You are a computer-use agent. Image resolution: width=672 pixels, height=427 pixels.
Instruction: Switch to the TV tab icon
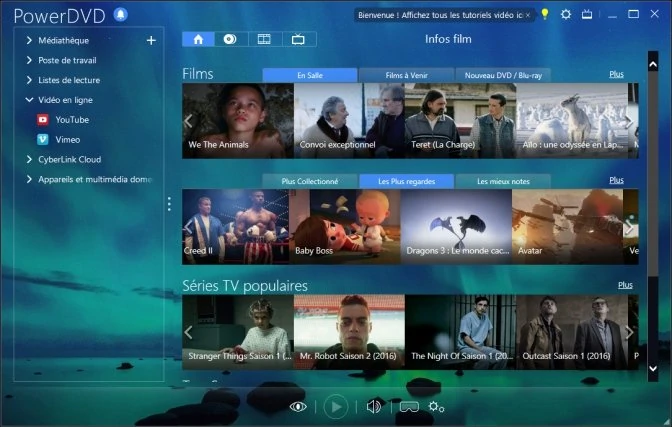click(298, 39)
